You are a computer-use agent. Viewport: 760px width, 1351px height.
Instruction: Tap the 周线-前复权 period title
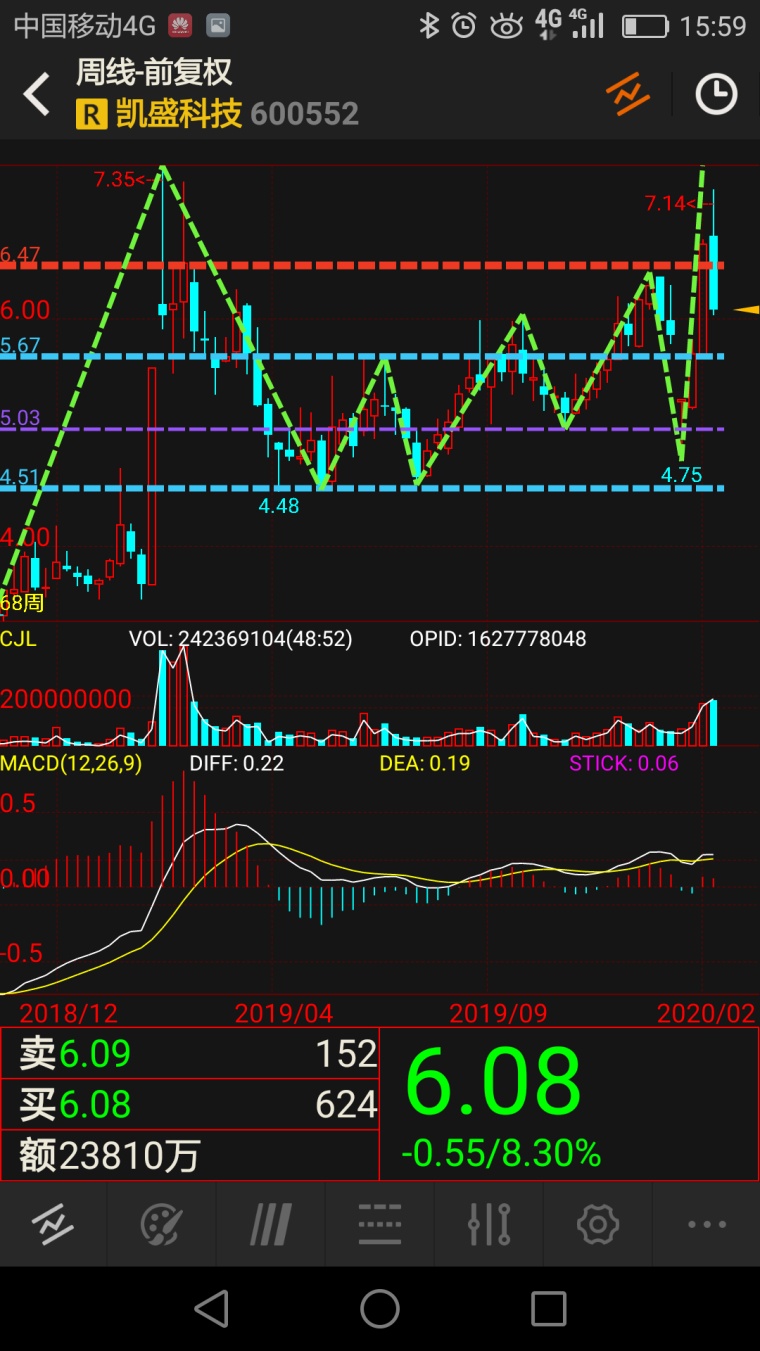point(154,72)
